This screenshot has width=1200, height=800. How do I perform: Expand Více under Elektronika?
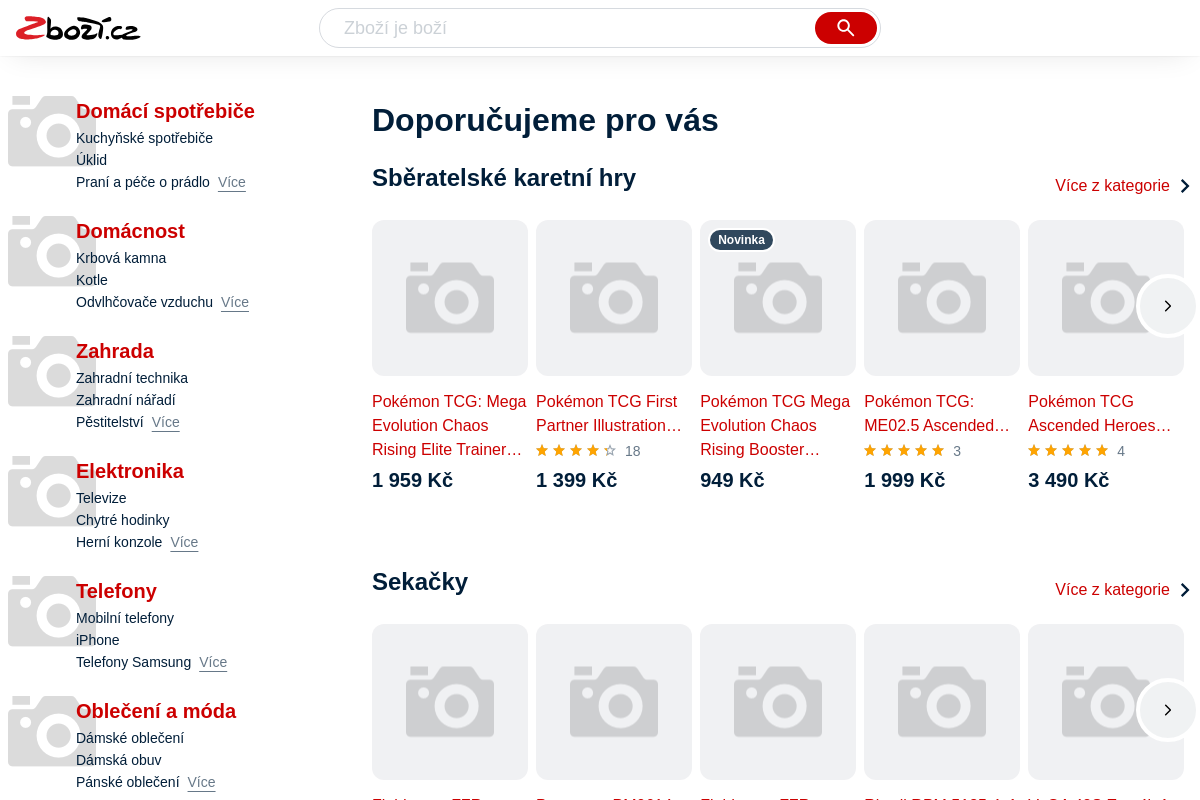tap(184, 542)
